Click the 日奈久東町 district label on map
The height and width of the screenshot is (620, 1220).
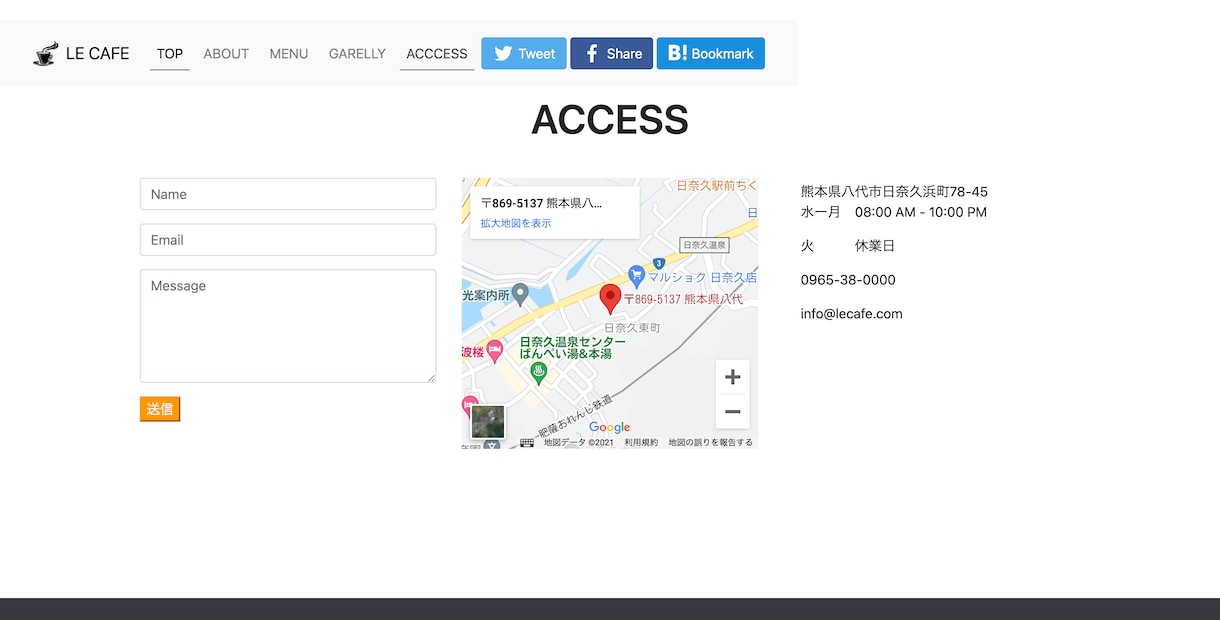click(632, 328)
